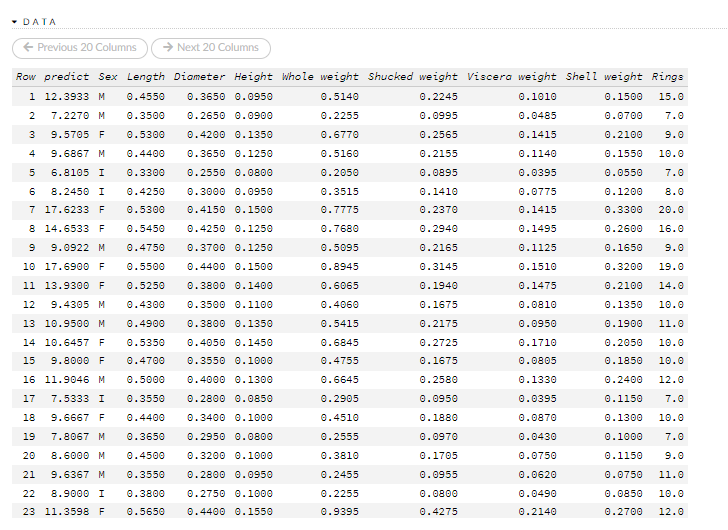Select the DATA section heading
The image size is (728, 530).
pos(39,22)
